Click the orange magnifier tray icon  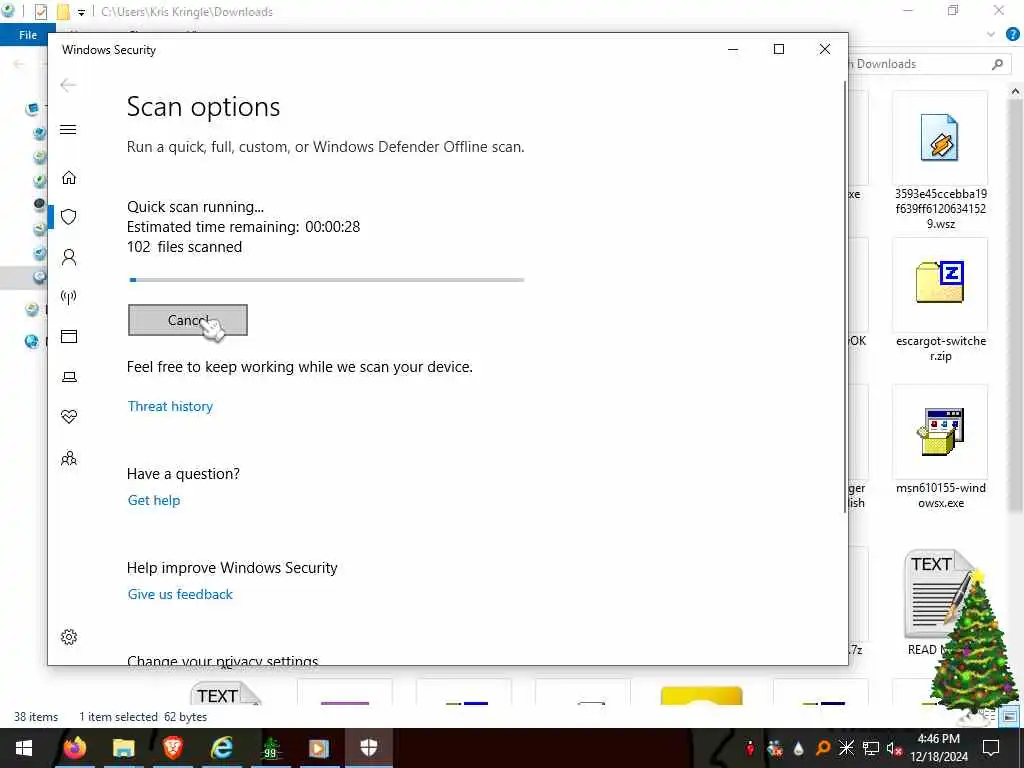click(x=823, y=748)
